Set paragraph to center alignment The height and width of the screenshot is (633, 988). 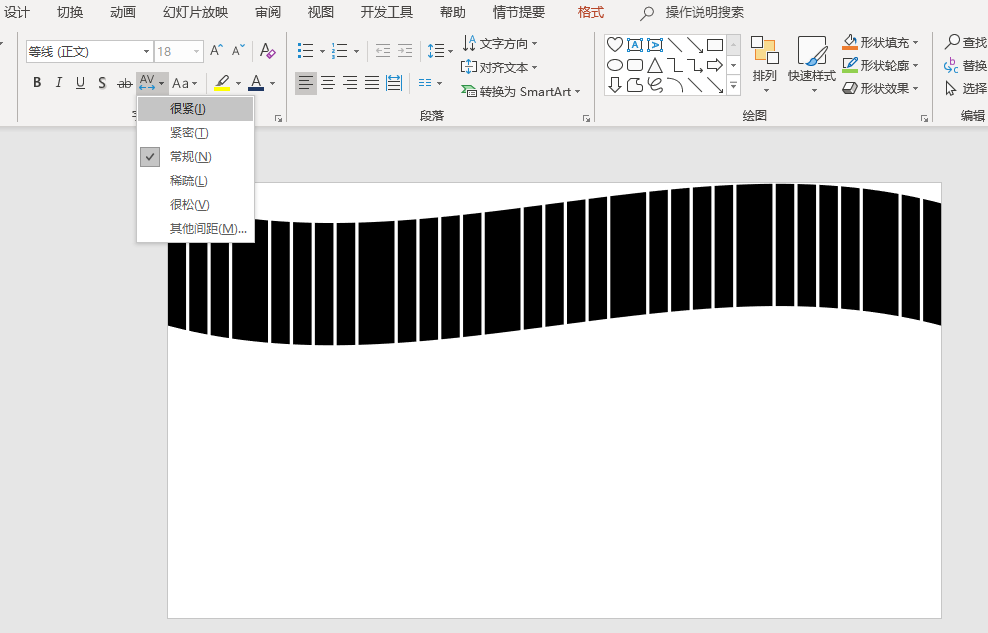[328, 83]
